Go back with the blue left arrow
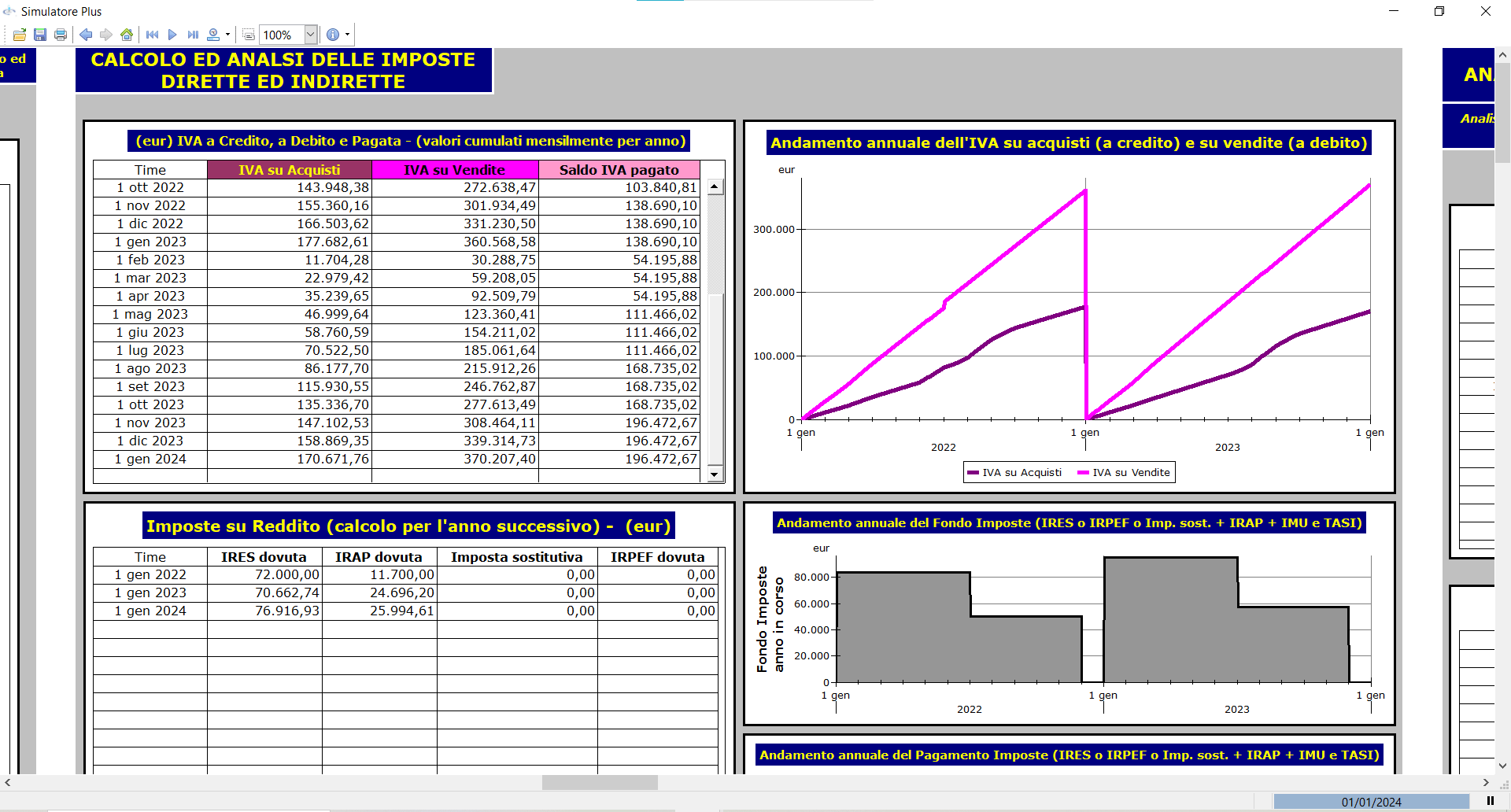The width and height of the screenshot is (1511, 812). [x=86, y=35]
